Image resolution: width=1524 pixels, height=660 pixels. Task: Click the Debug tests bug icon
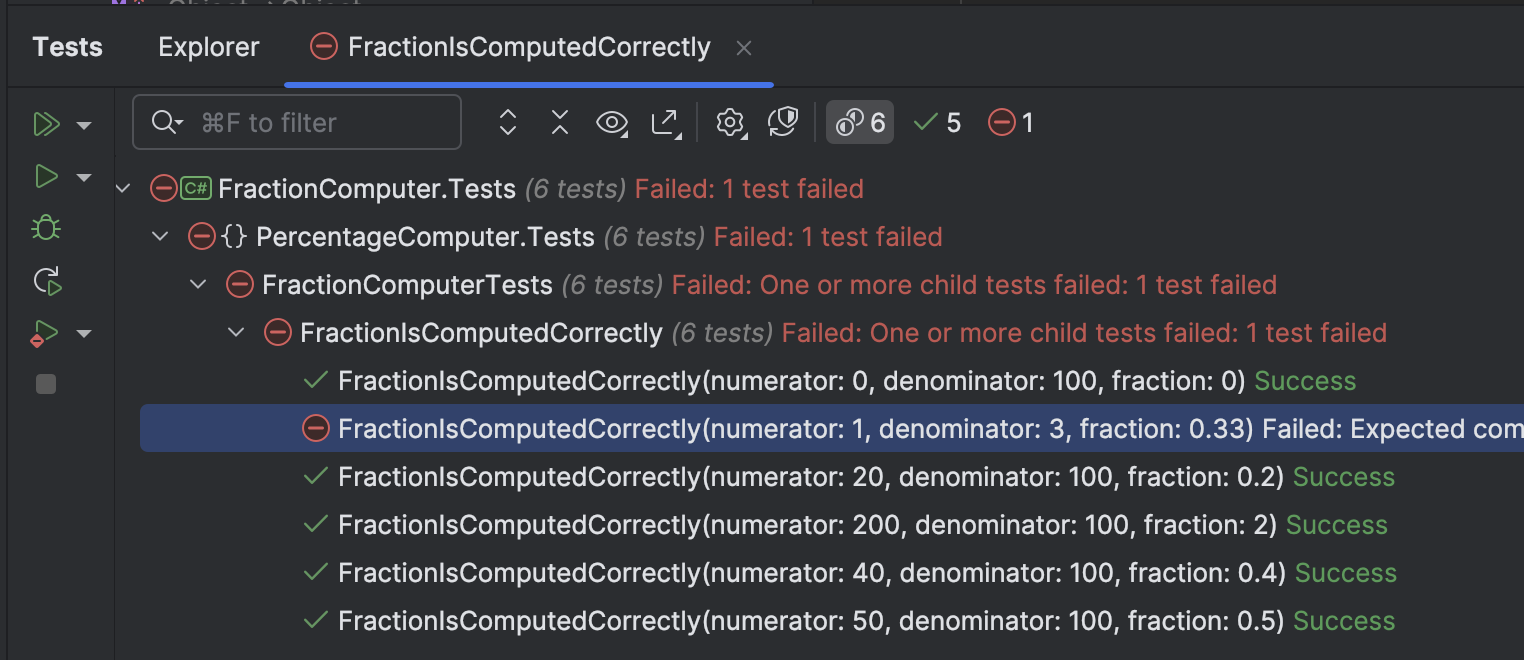[x=45, y=228]
